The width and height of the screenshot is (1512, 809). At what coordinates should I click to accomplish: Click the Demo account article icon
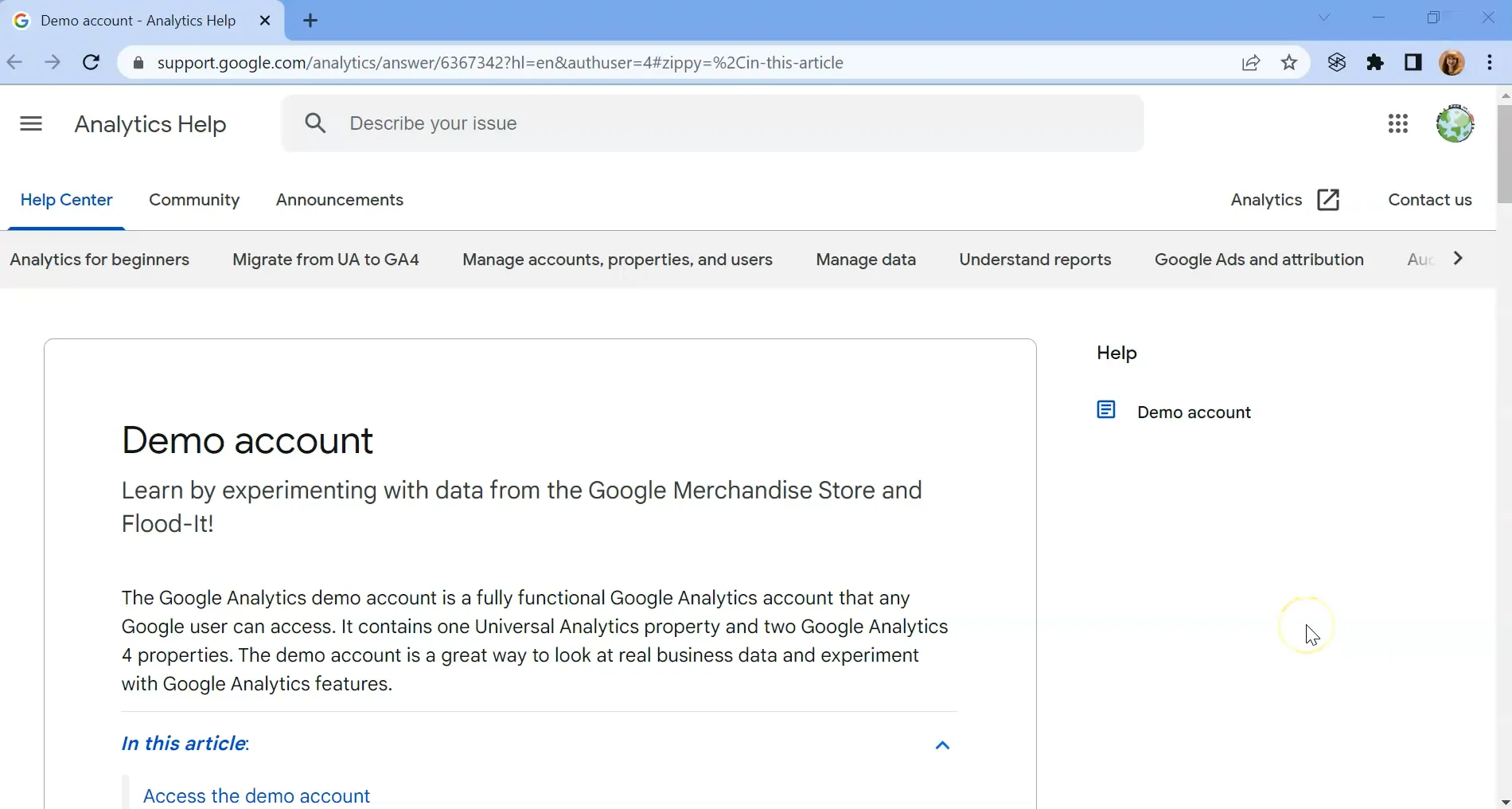1106,409
